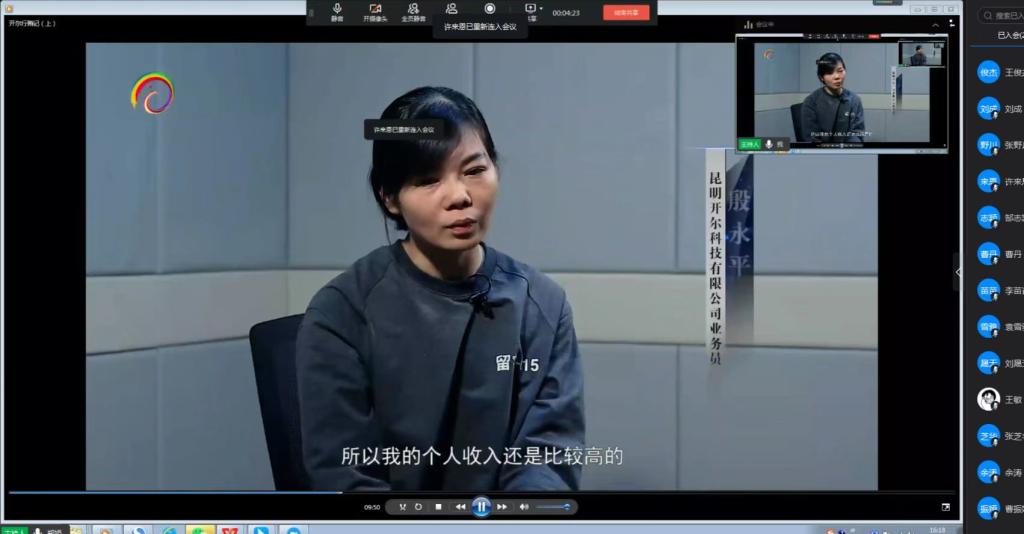Click the layout icon on video panel
1024x534 pixels.
click(x=952, y=24)
